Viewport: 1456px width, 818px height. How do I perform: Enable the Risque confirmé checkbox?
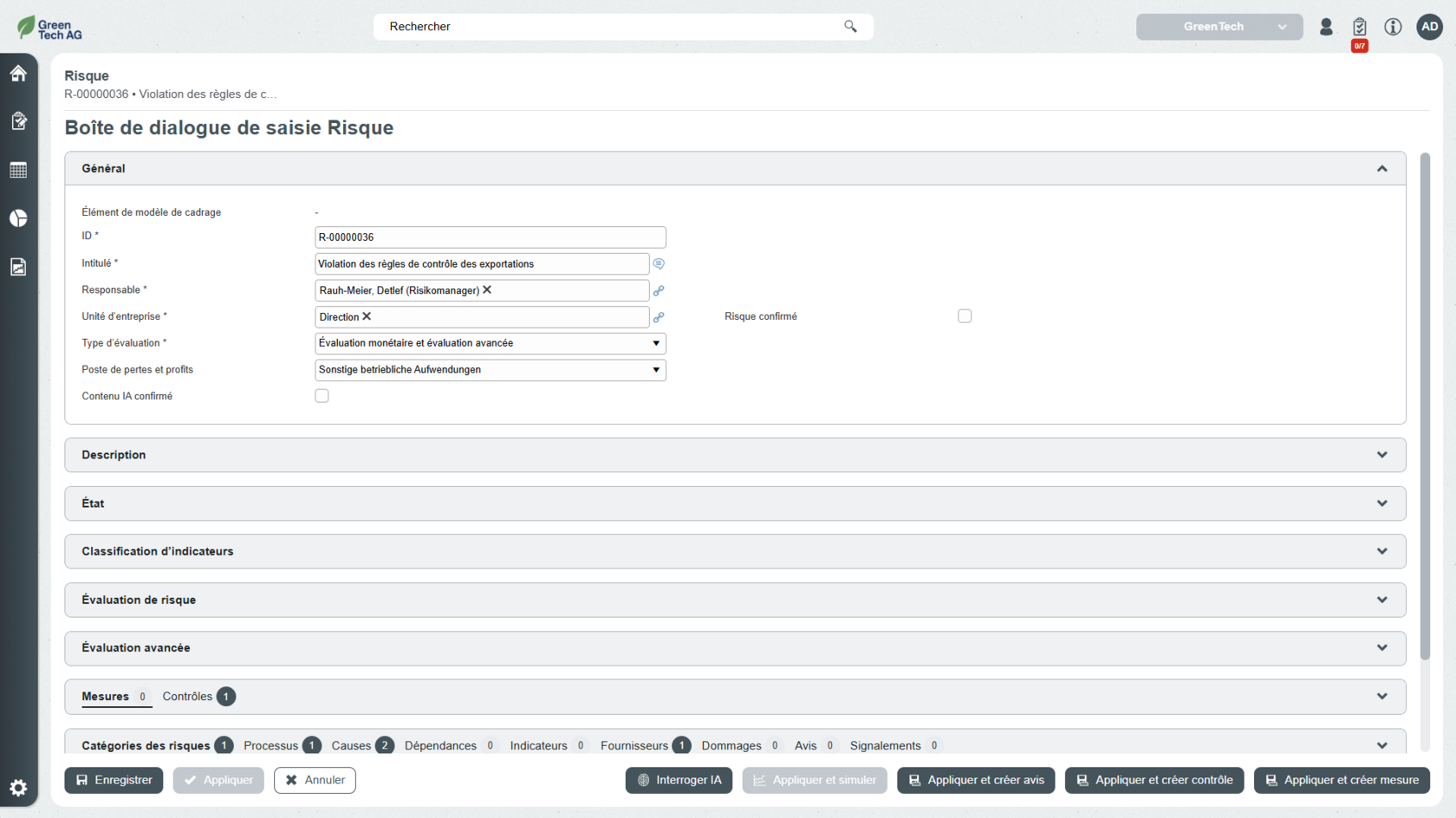(x=965, y=316)
